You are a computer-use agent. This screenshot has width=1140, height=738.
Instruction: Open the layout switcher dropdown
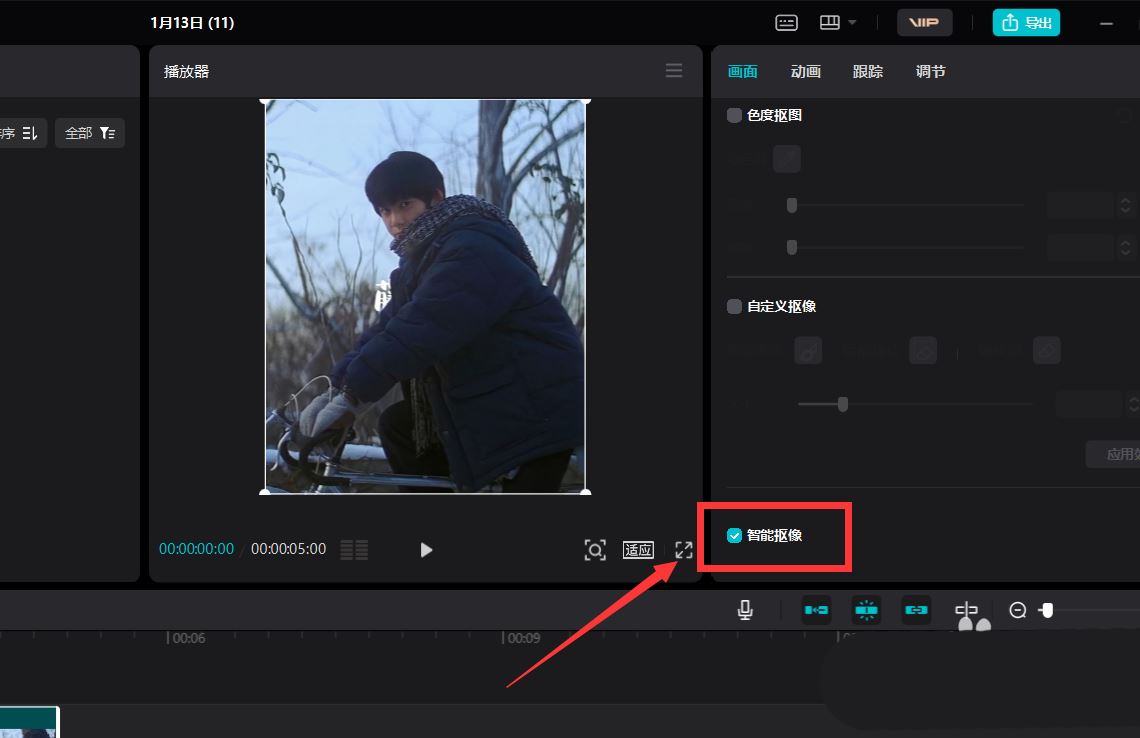tap(838, 23)
